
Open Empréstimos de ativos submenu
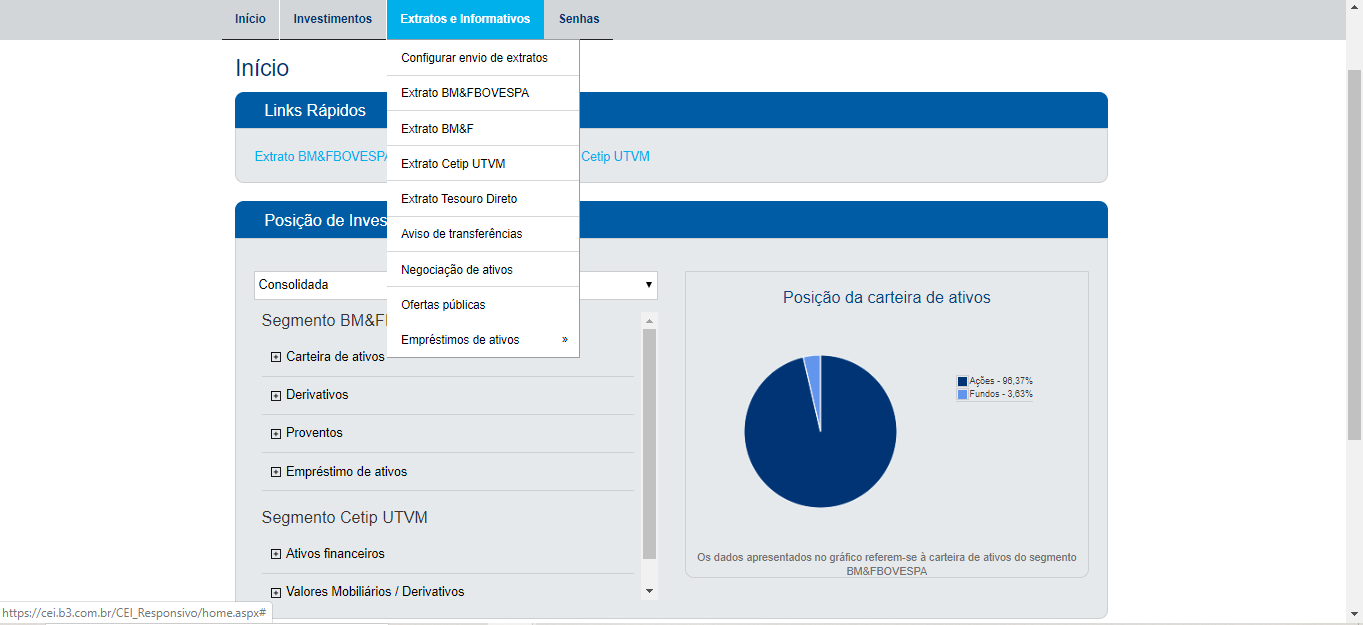pyautogui.click(x=483, y=340)
